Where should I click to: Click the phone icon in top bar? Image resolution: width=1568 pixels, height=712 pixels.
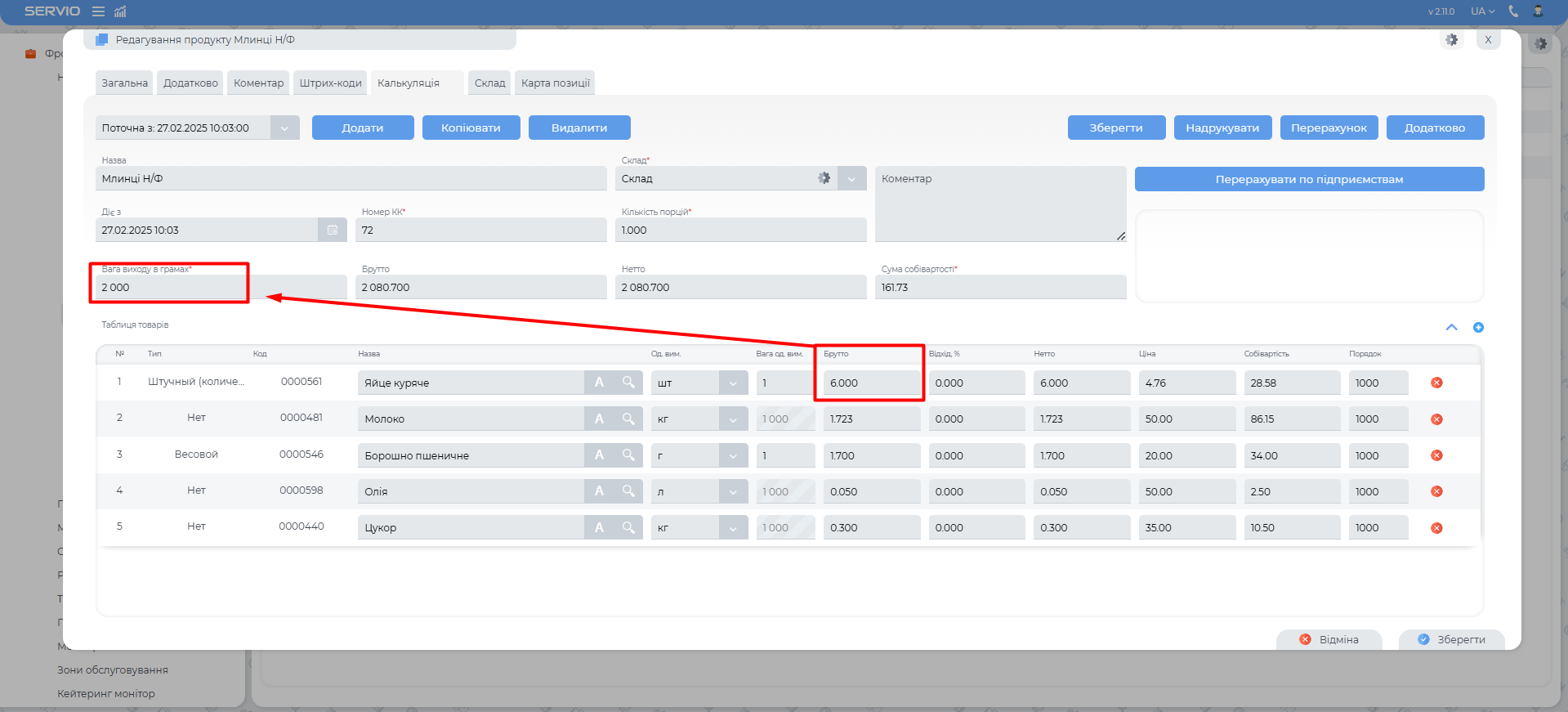(x=1513, y=11)
